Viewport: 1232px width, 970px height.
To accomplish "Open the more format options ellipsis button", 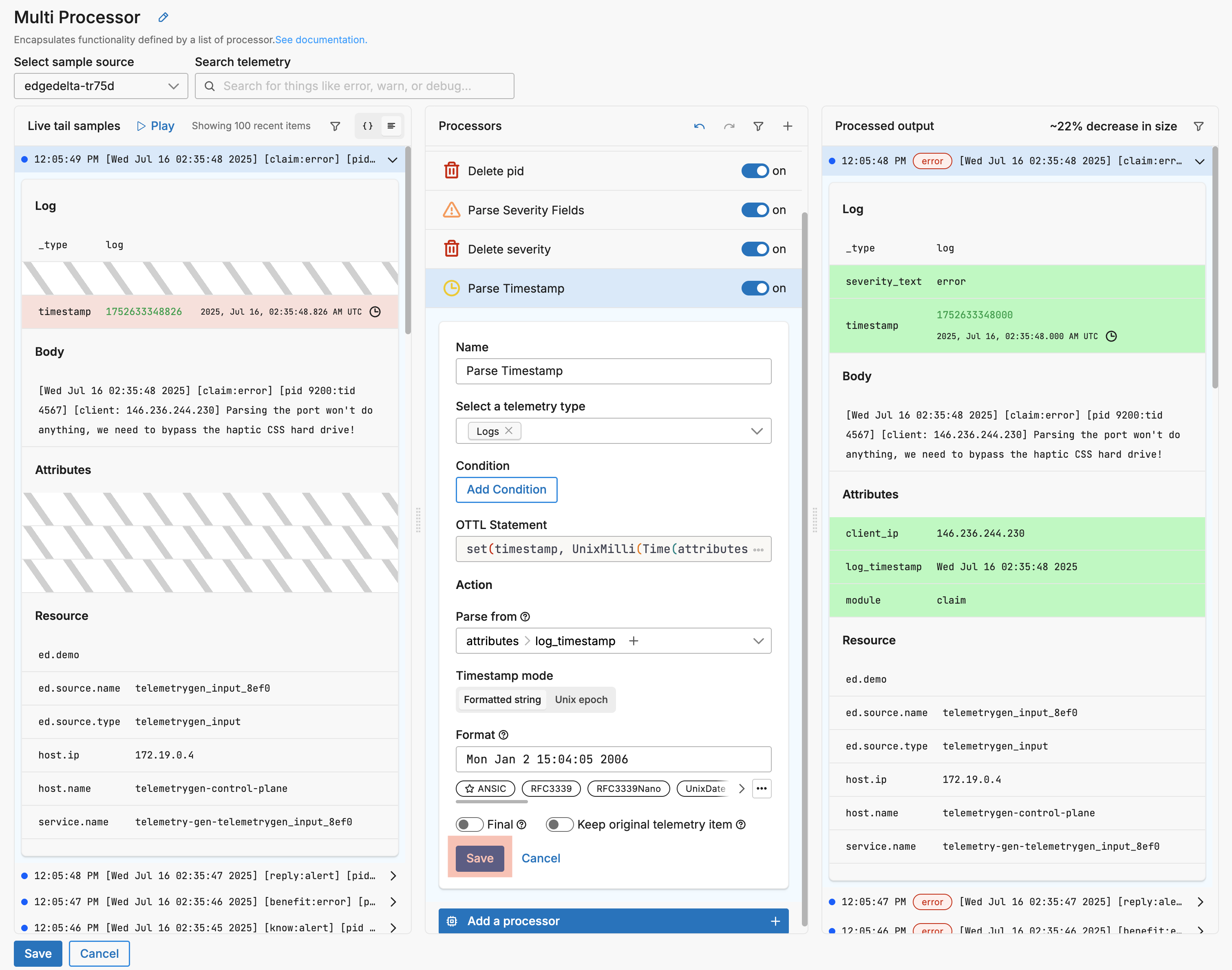I will [762, 789].
